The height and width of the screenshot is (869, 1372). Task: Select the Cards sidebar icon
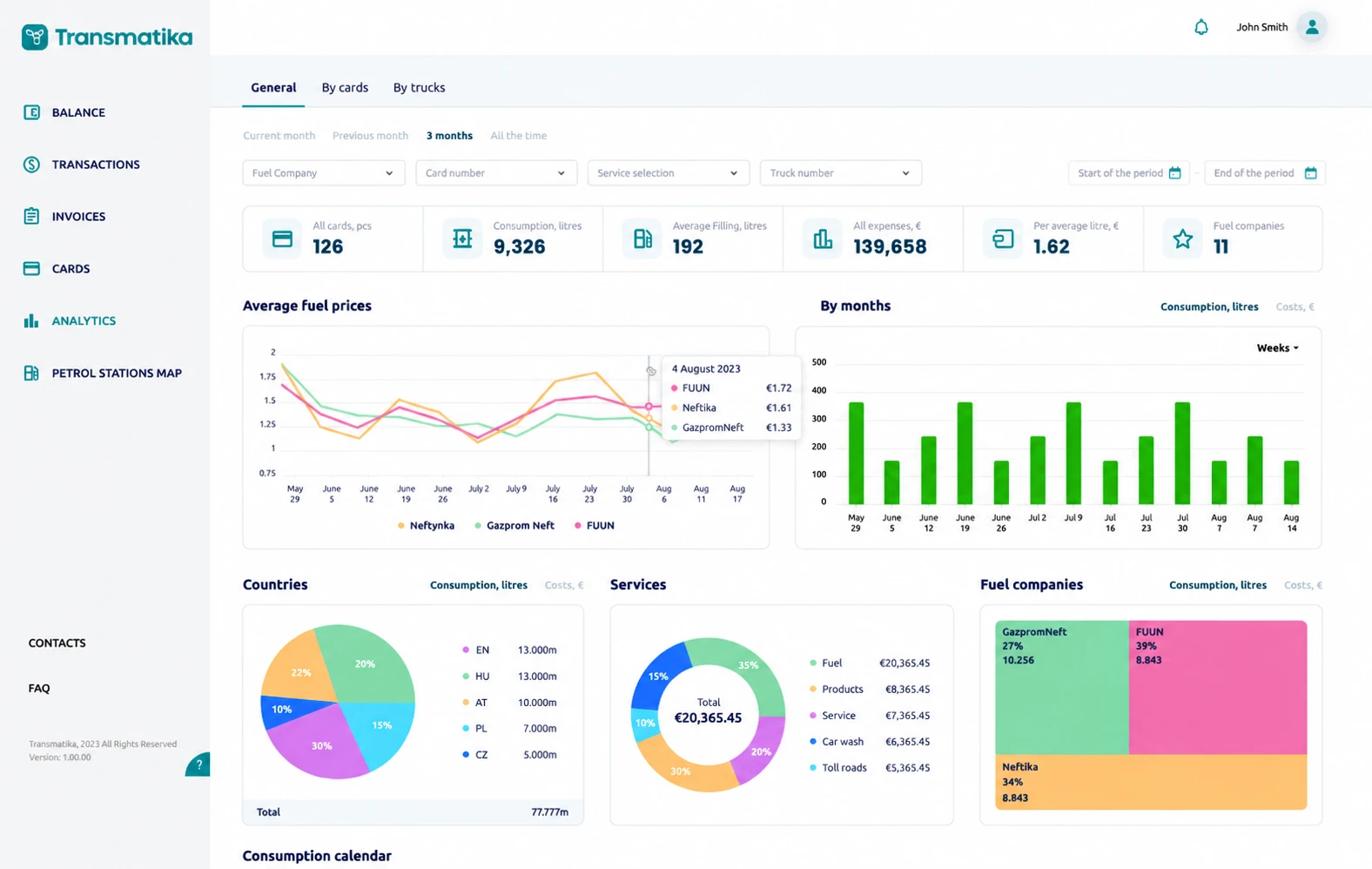31,268
